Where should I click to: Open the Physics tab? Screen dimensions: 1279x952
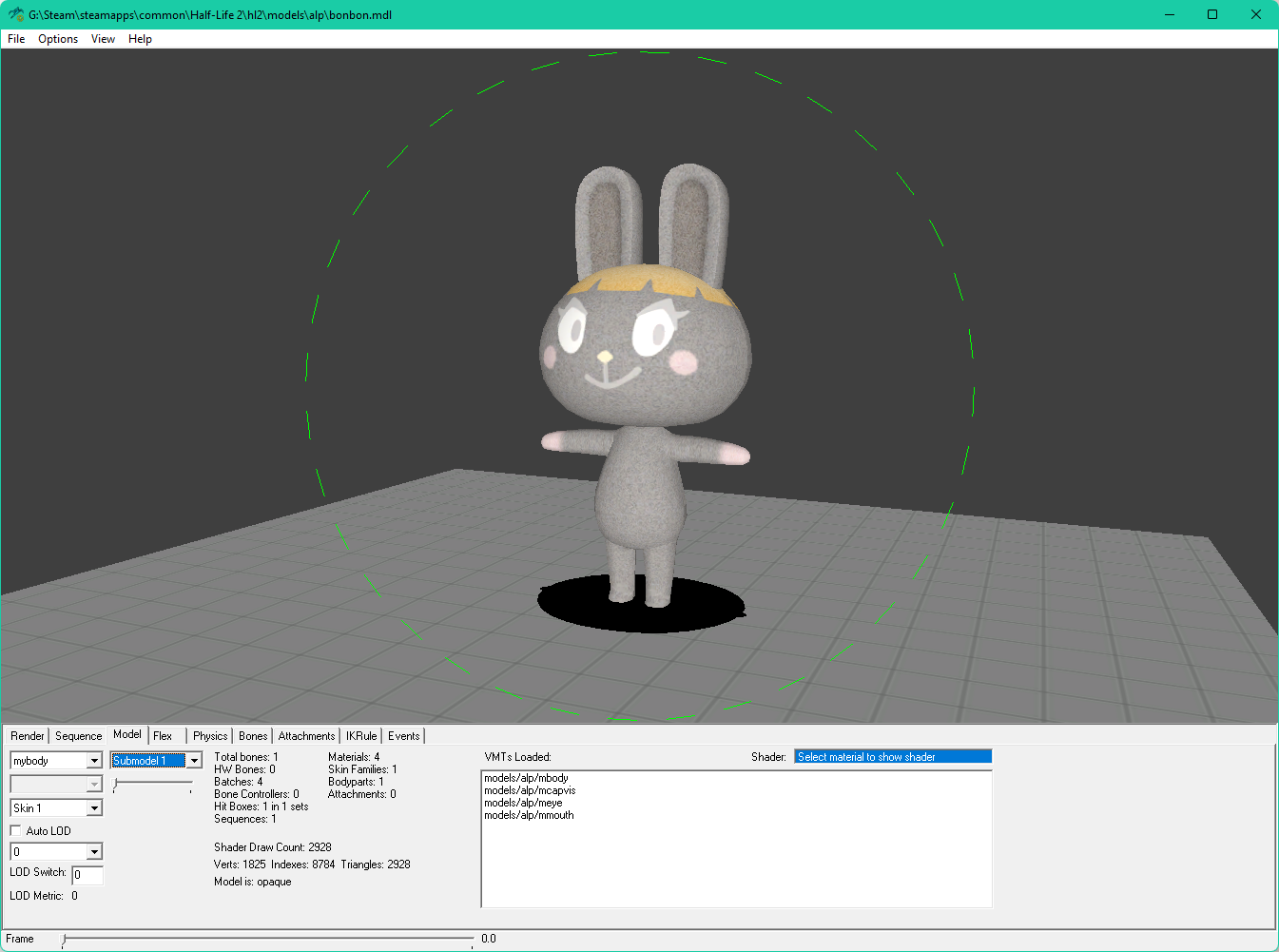[210, 736]
